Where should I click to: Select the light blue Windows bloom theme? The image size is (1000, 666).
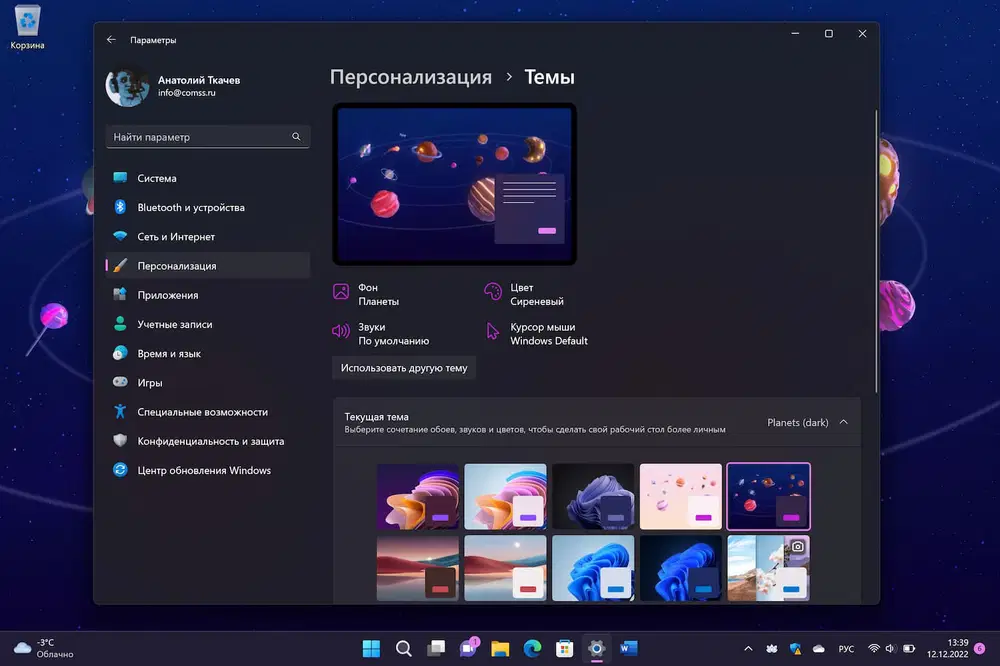point(593,568)
